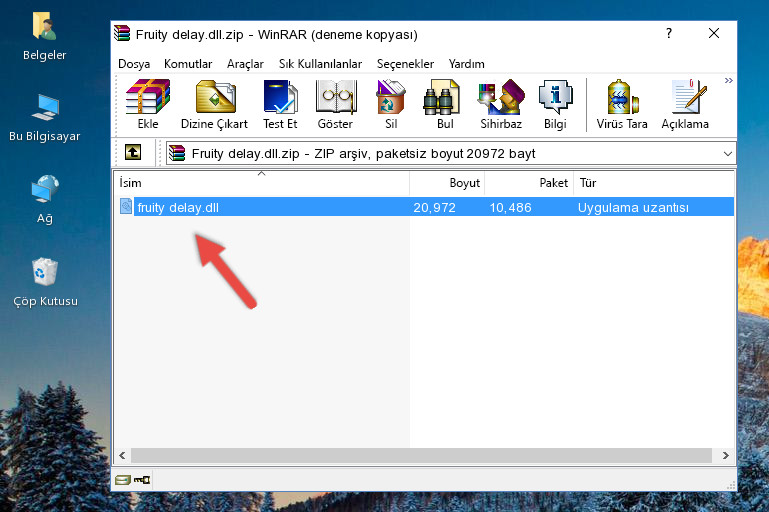The image size is (769, 512).
Task: Click the horizontal scrollbar left arrow
Action: click(x=123, y=456)
